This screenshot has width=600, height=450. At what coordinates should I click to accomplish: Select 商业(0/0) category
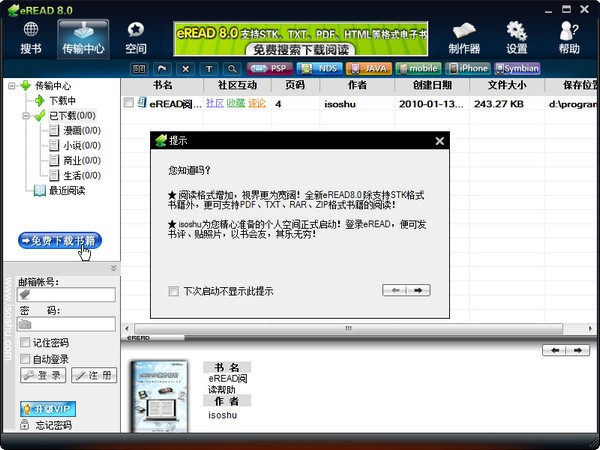pyautogui.click(x=82, y=161)
